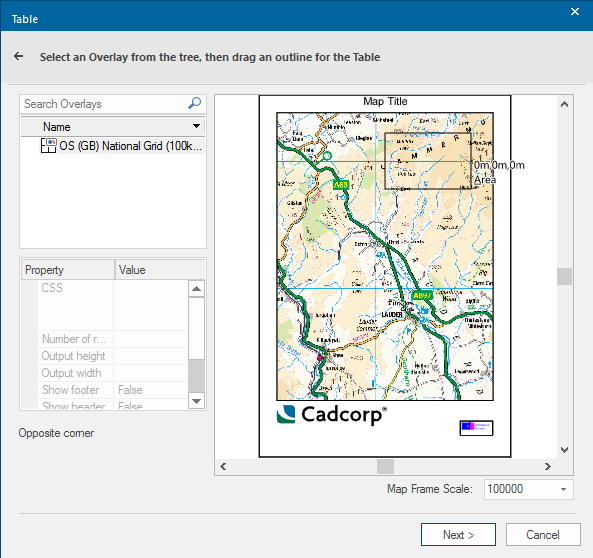Close the Table dialog
This screenshot has width=593, height=558.
(x=575, y=12)
